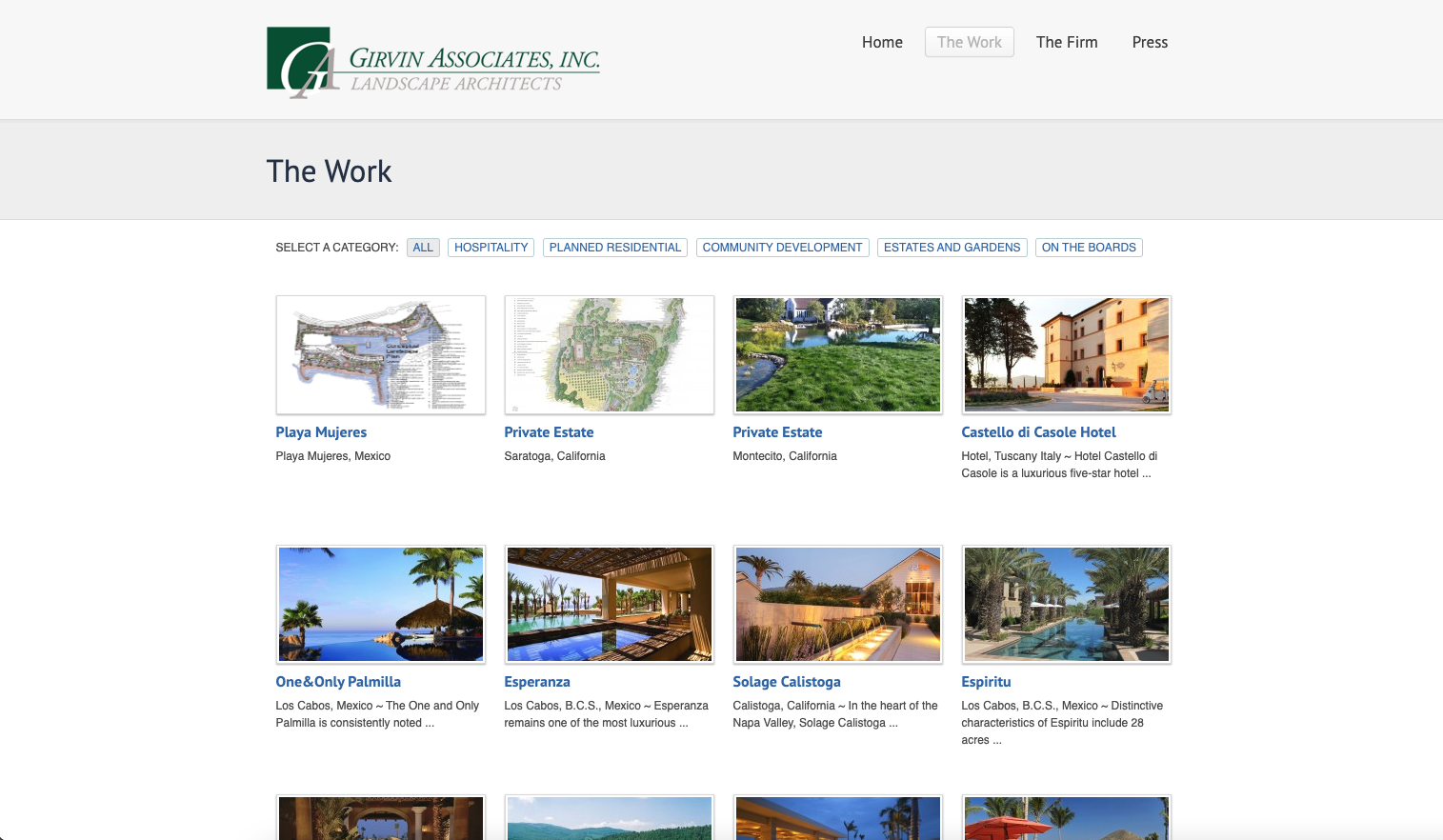Open Playa Mujeres site plan thumbnail
This screenshot has height=840, width=1443.
coord(381,355)
